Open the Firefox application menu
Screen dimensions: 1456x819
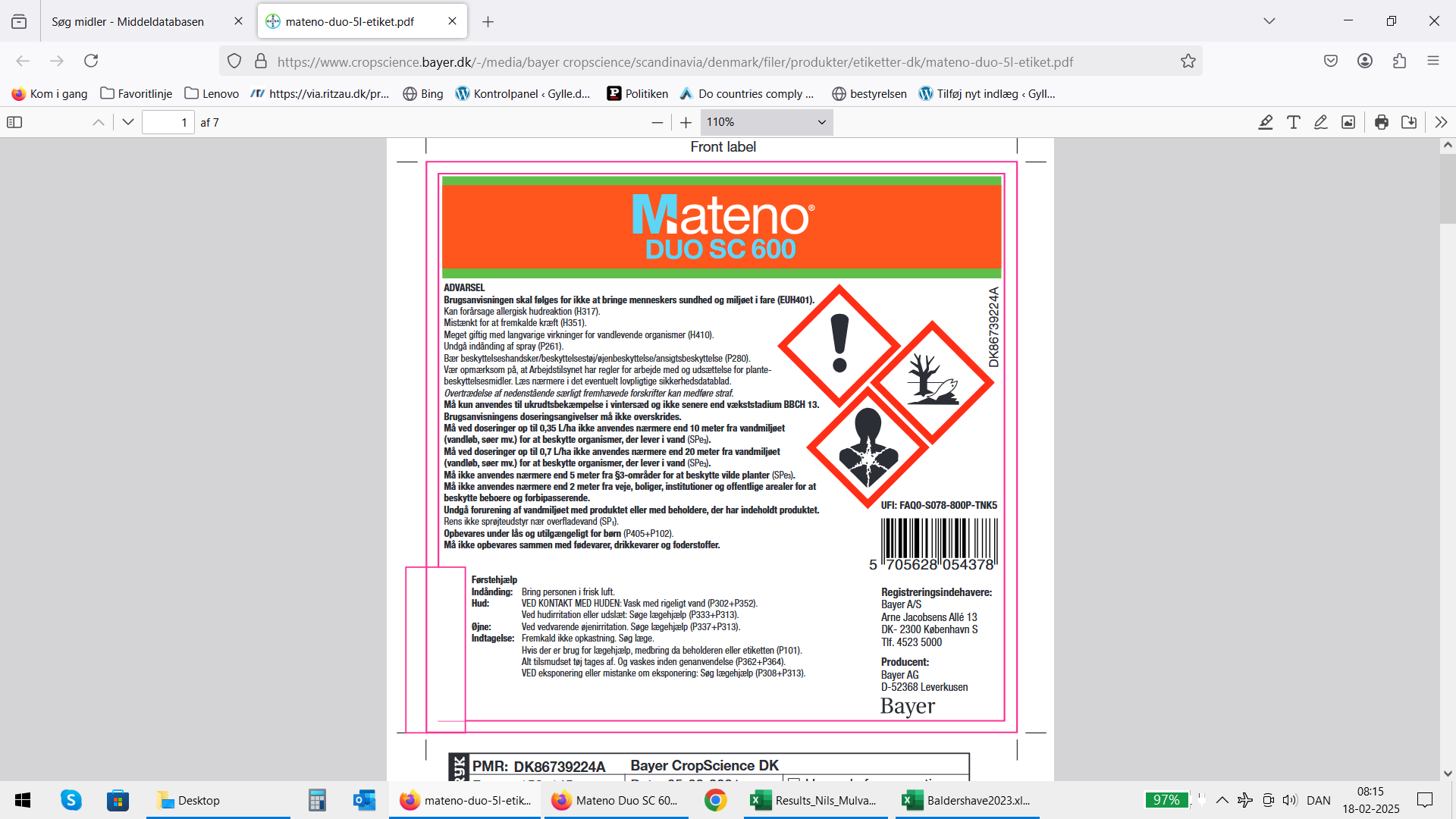coord(1432,61)
